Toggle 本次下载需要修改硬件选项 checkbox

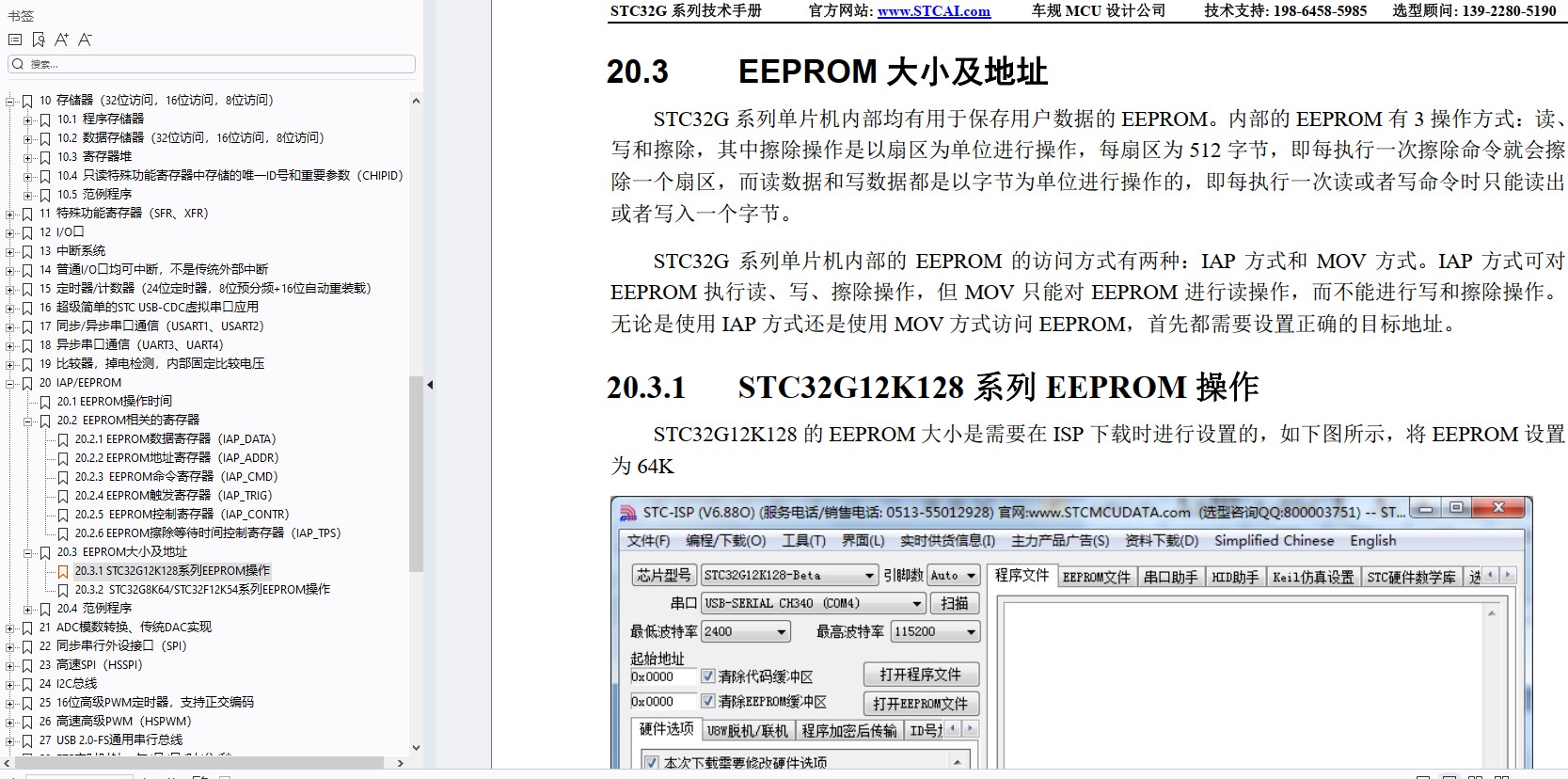(652, 763)
